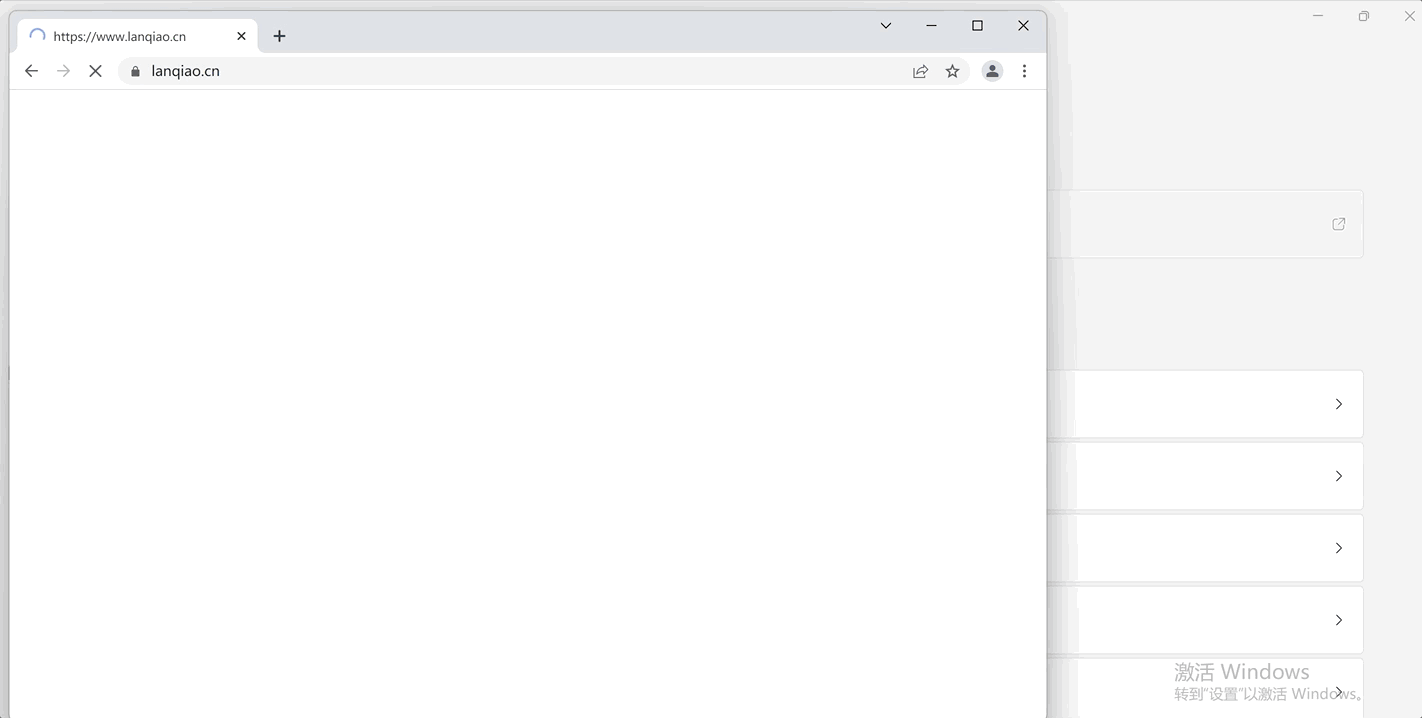Stop loading the lanqiao.cn page

[95, 71]
